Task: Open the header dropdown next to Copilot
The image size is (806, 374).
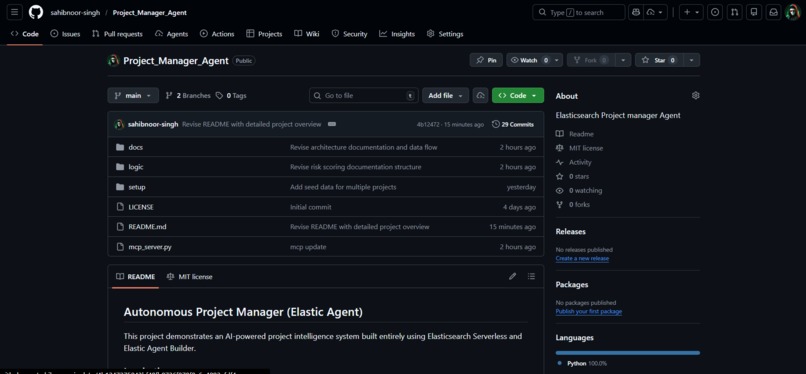Action: tap(656, 12)
